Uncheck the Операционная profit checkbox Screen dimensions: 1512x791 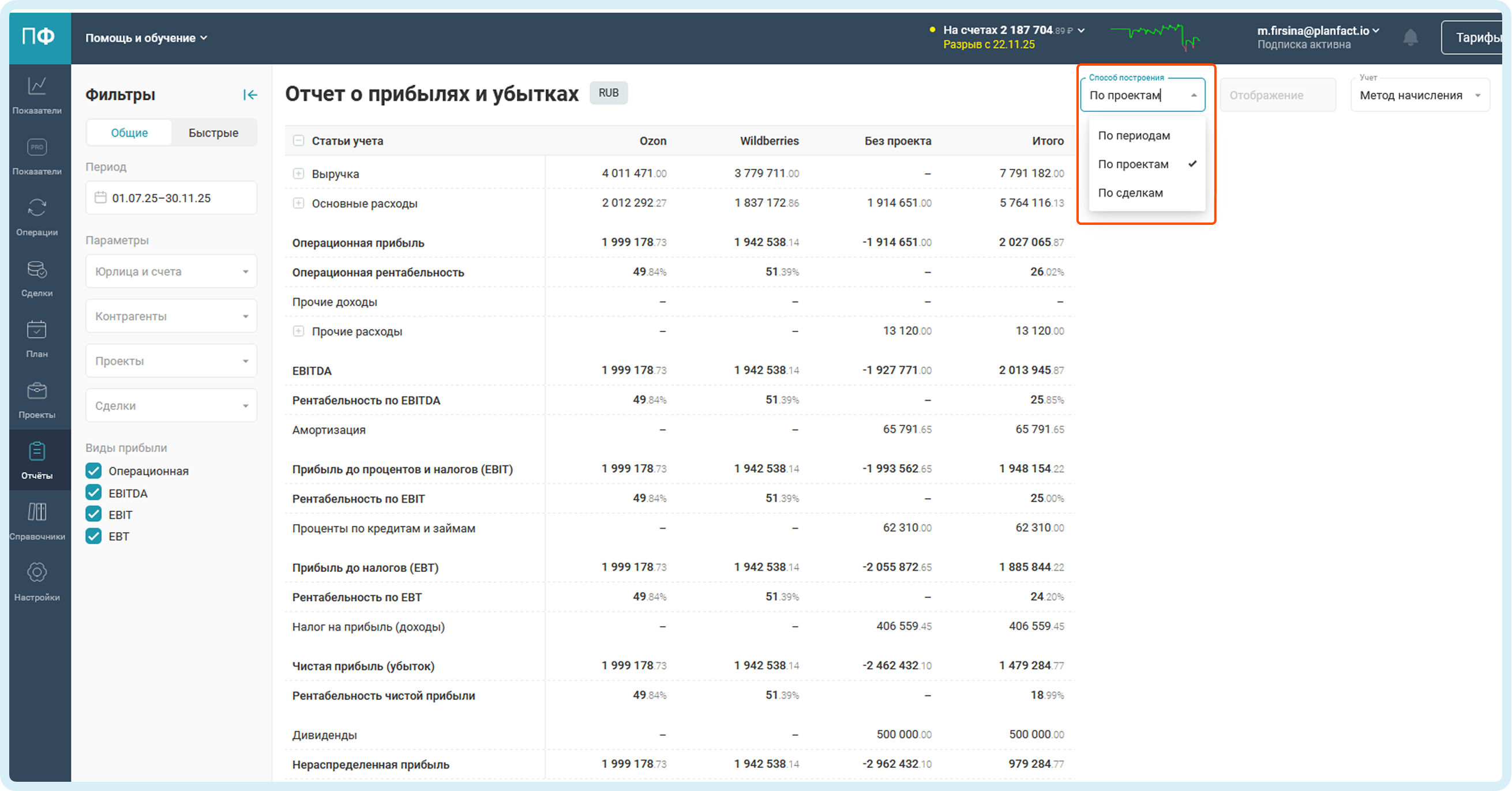93,470
